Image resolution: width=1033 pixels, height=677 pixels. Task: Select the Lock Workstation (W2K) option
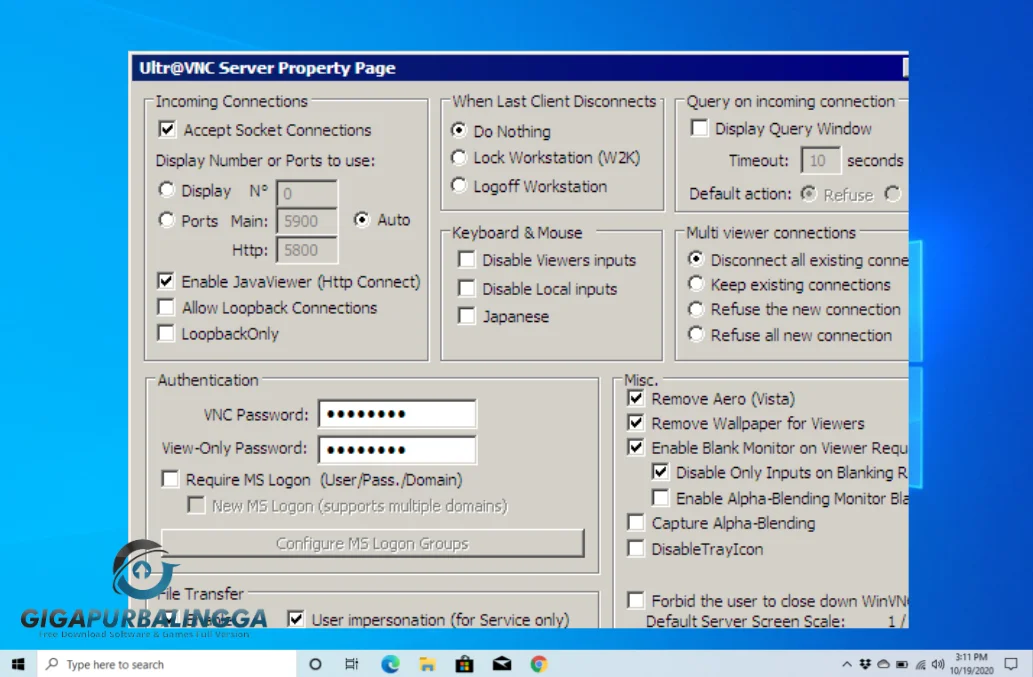[x=459, y=158]
